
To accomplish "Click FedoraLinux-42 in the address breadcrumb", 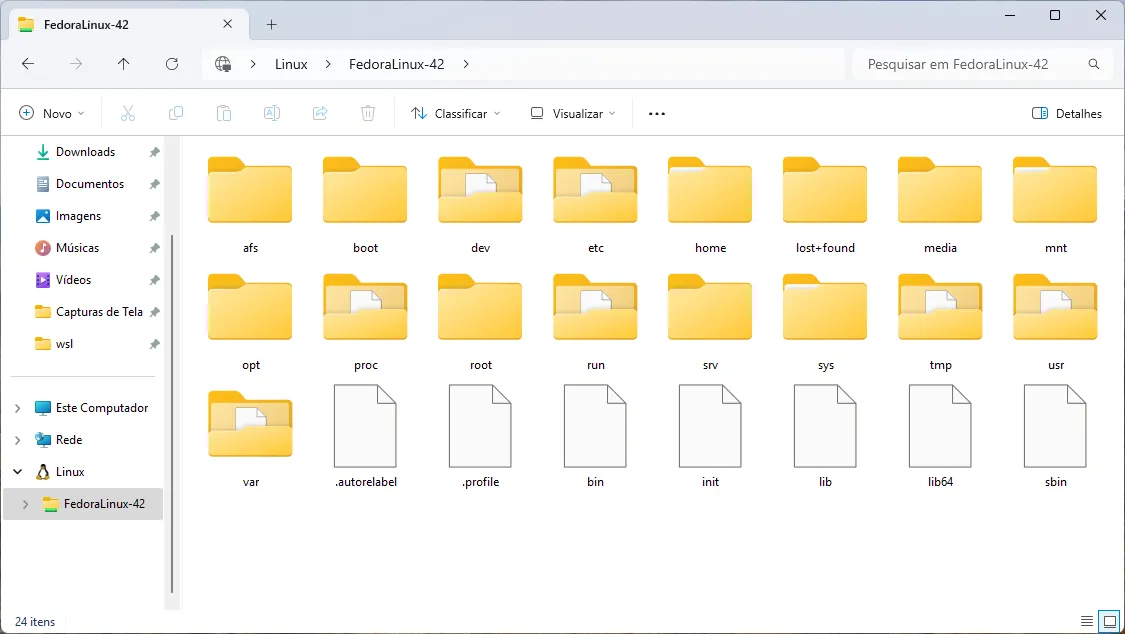I will pyautogui.click(x=396, y=64).
